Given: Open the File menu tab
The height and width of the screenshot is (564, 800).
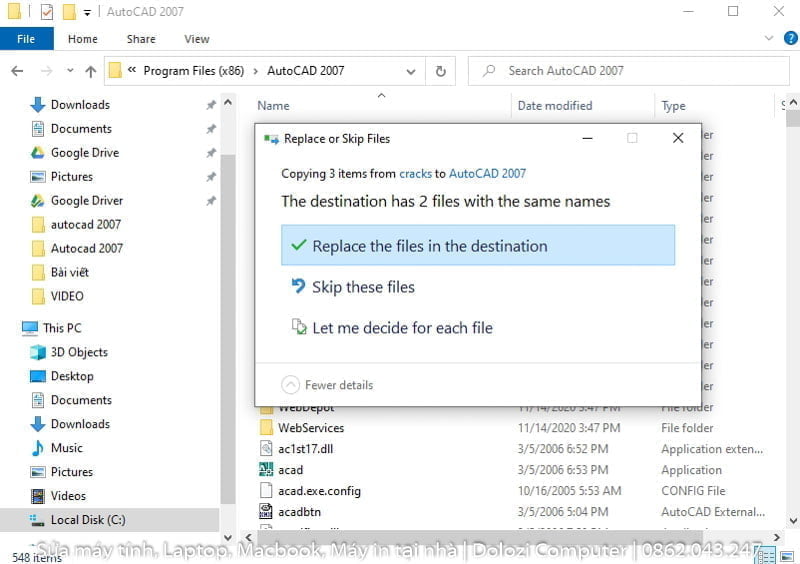Looking at the screenshot, I should (x=26, y=39).
